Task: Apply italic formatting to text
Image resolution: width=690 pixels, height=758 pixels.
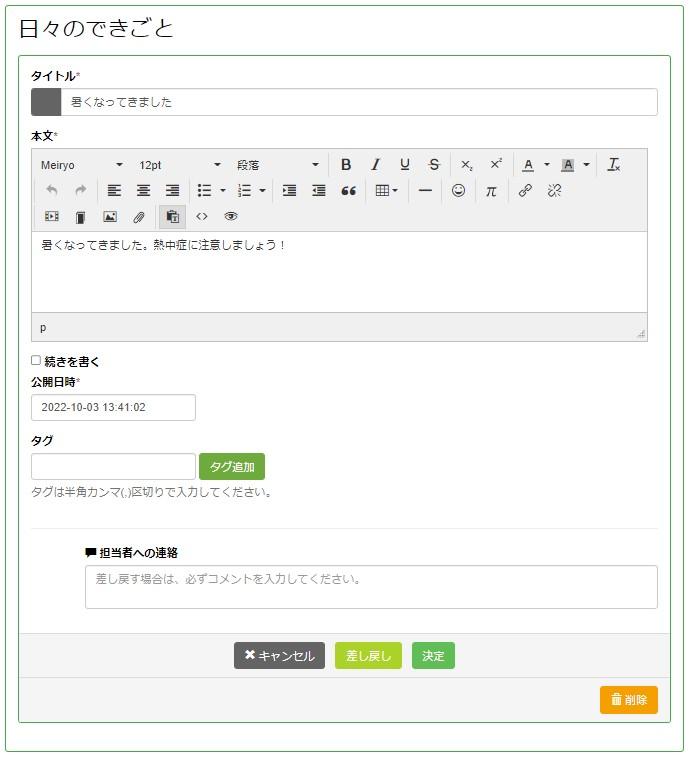Action: click(375, 165)
